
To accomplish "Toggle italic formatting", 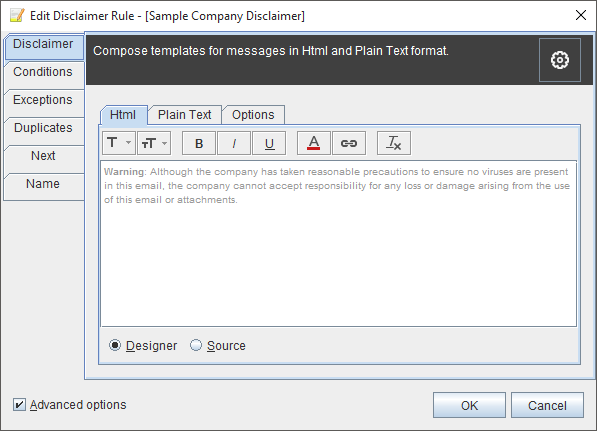I will pos(234,143).
